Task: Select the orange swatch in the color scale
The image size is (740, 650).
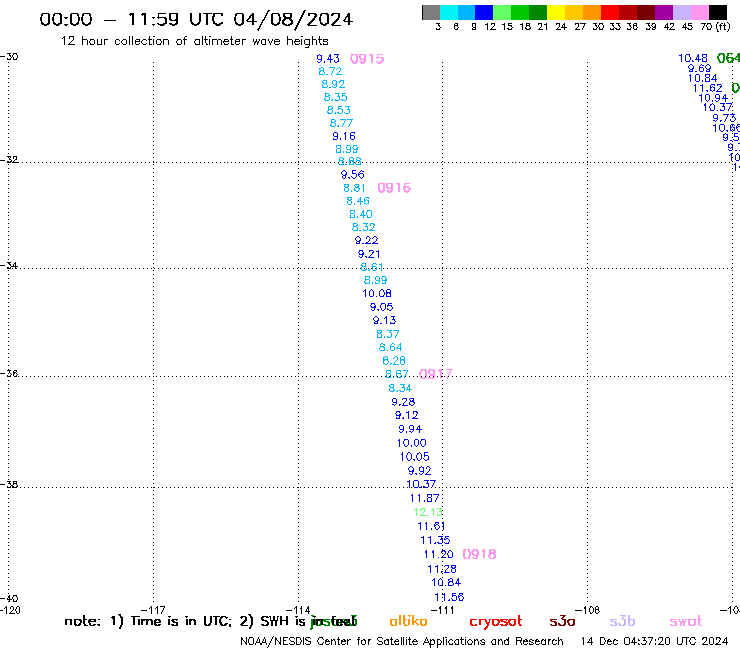Action: tap(592, 12)
